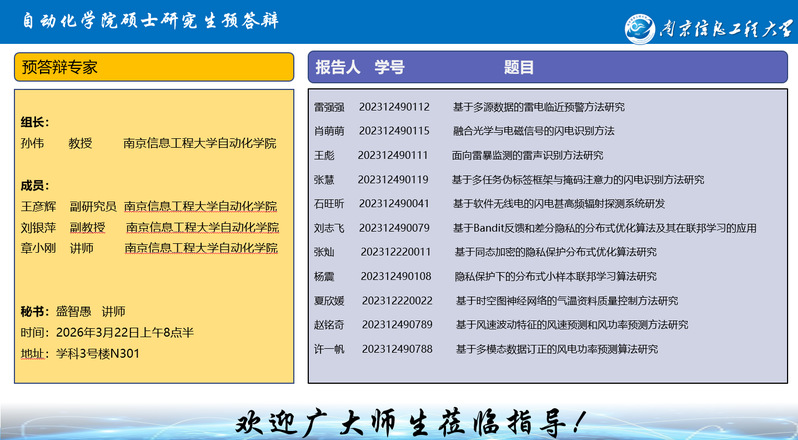This screenshot has height=440, width=798.
Task: Click the underlined 副教授 title of 刘银萍
Action: pos(87,227)
